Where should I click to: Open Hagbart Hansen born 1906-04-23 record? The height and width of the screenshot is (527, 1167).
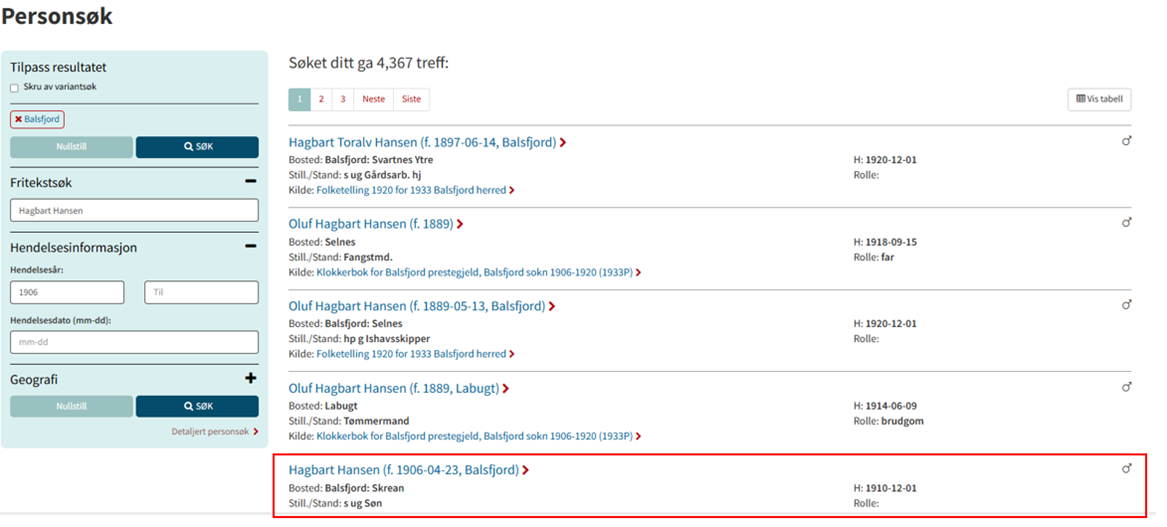(x=403, y=470)
